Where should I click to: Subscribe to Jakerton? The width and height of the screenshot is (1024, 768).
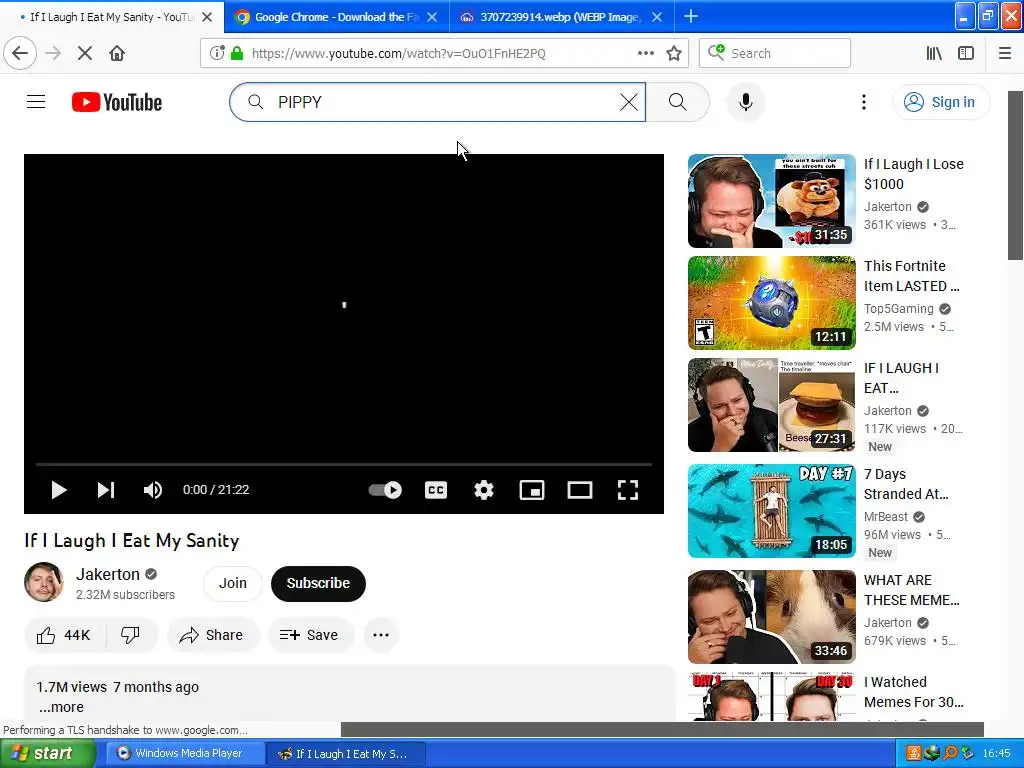click(x=318, y=583)
